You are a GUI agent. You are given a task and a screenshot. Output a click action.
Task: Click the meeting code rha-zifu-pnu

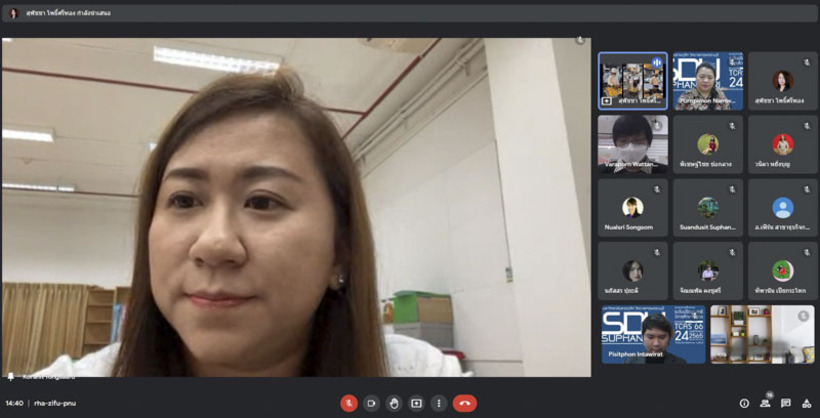pyautogui.click(x=55, y=403)
